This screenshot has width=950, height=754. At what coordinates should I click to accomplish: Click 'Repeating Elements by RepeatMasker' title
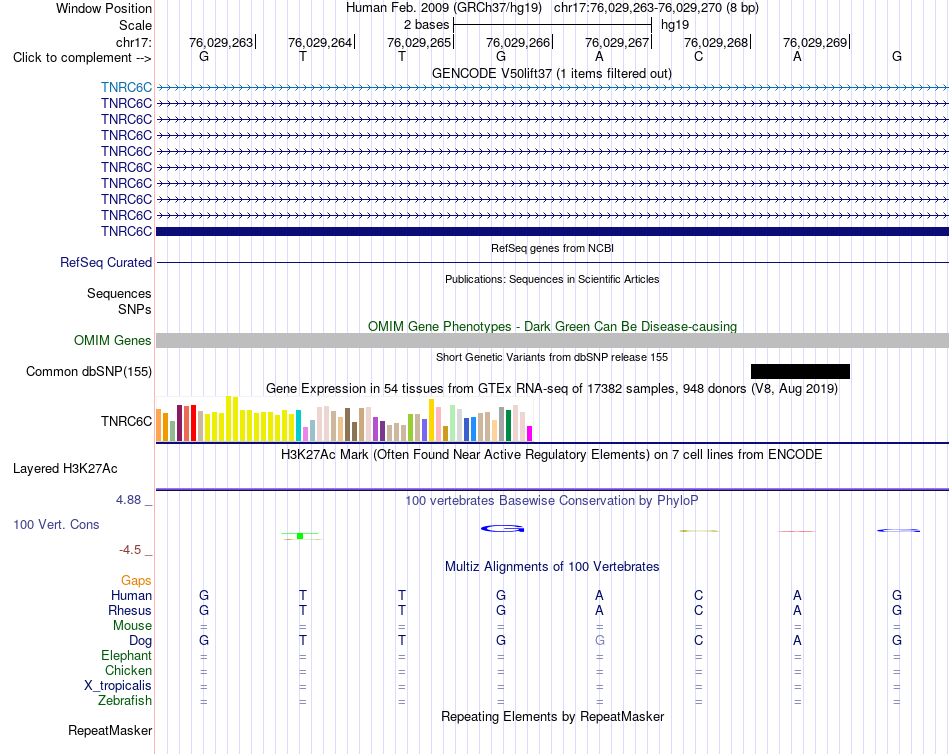552,716
